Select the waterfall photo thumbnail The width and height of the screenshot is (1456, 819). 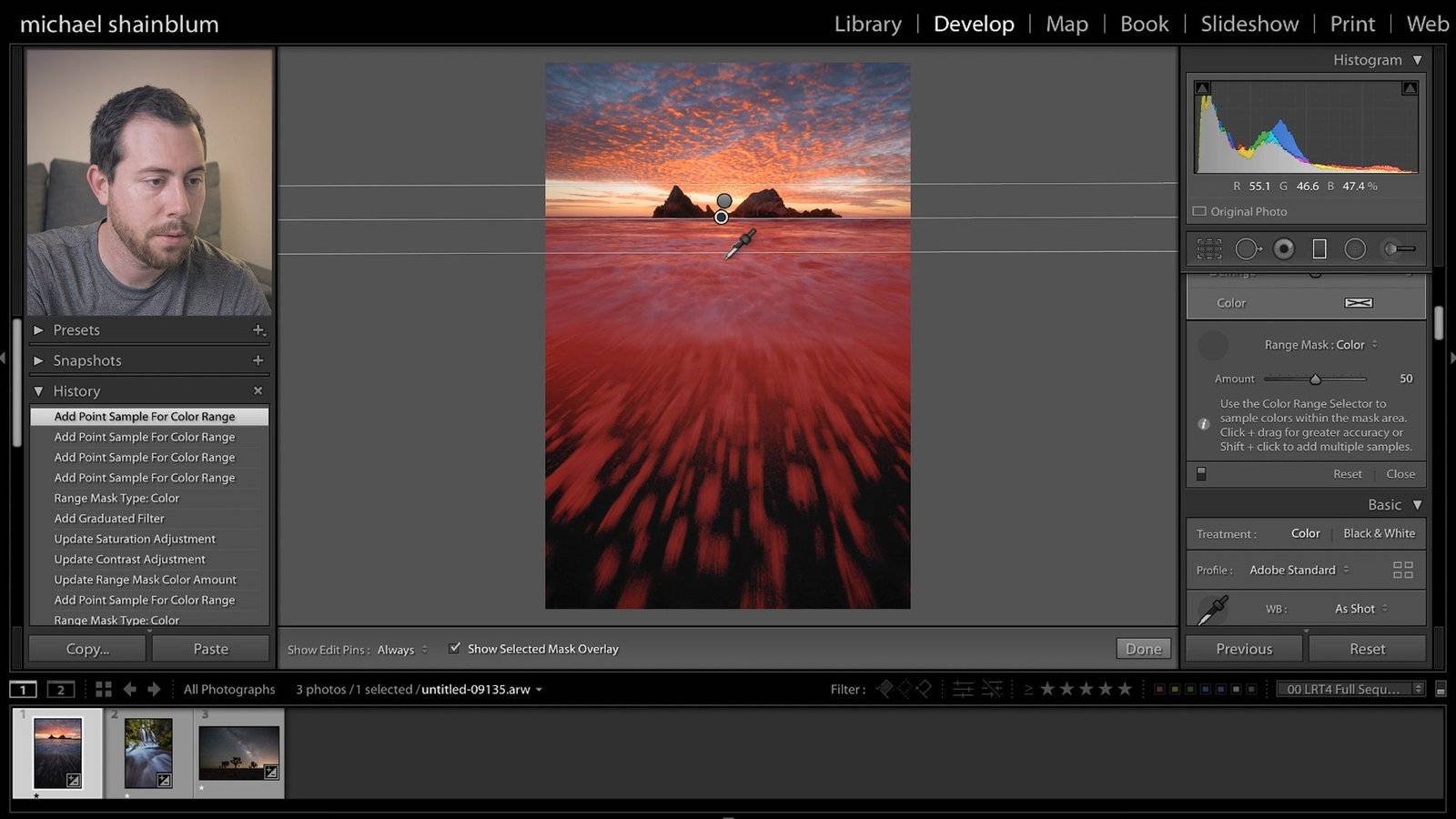point(148,753)
